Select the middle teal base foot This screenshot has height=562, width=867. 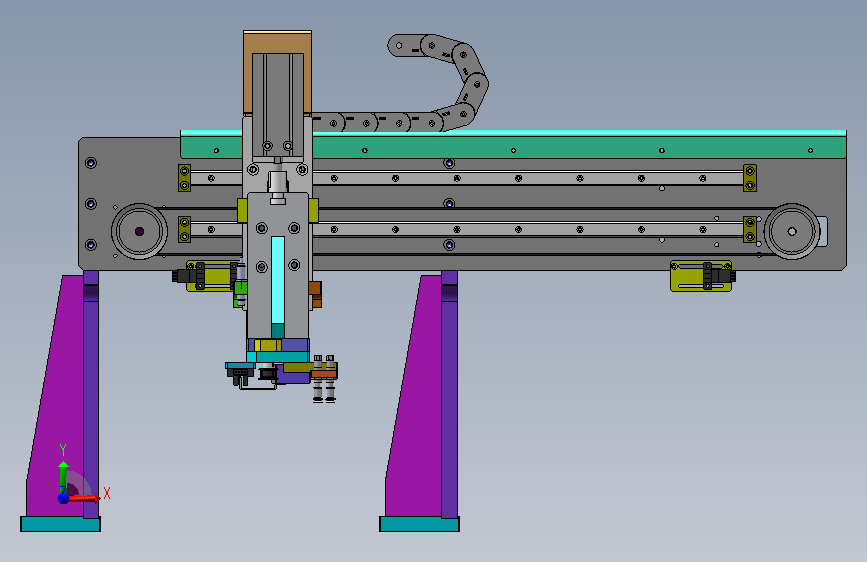[419, 524]
